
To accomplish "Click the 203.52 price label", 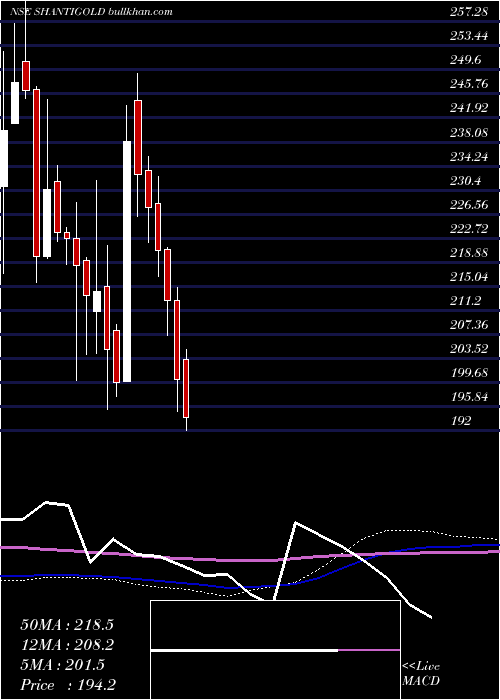I will 469,349.
